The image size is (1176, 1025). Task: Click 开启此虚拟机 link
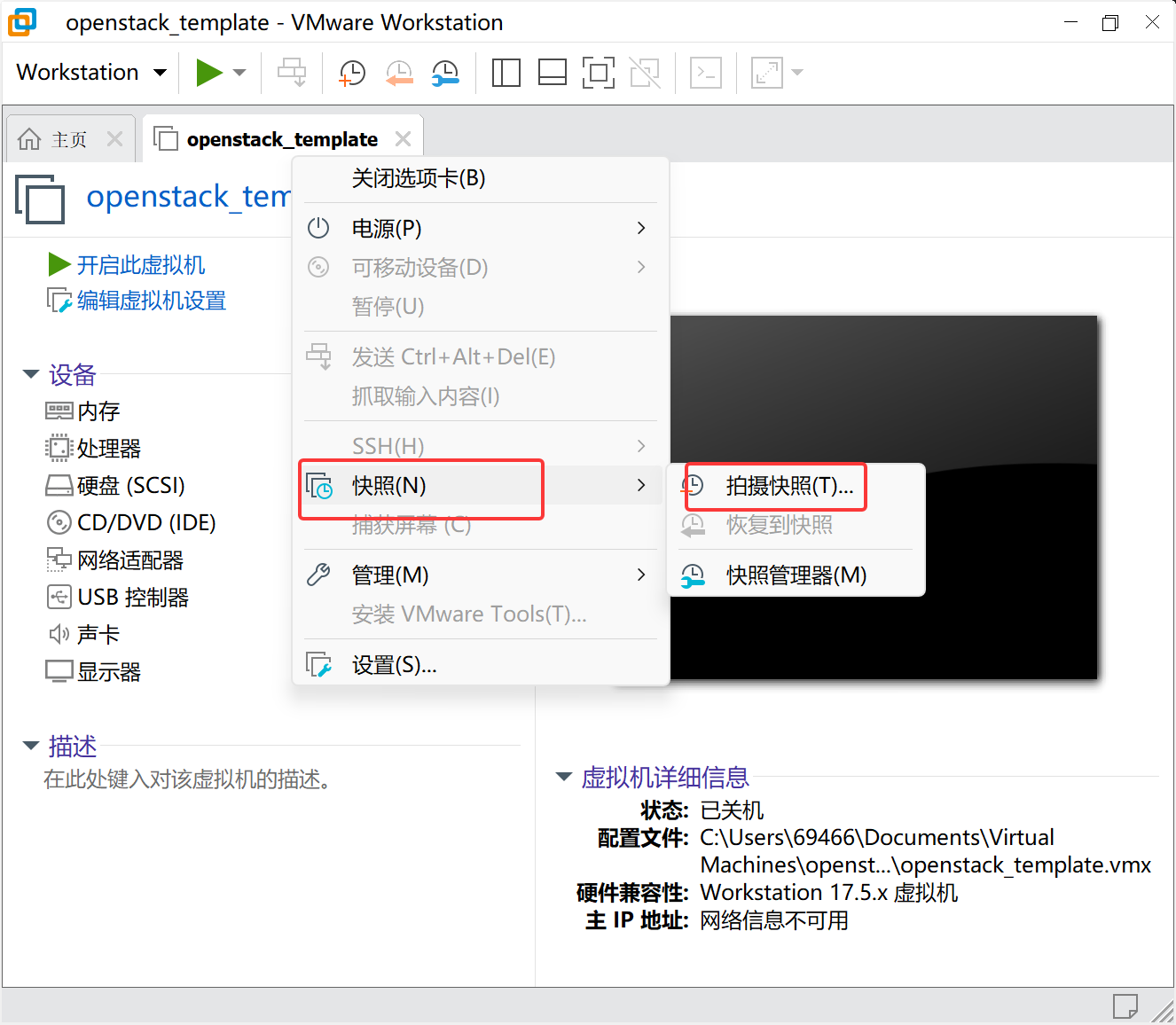(x=141, y=265)
